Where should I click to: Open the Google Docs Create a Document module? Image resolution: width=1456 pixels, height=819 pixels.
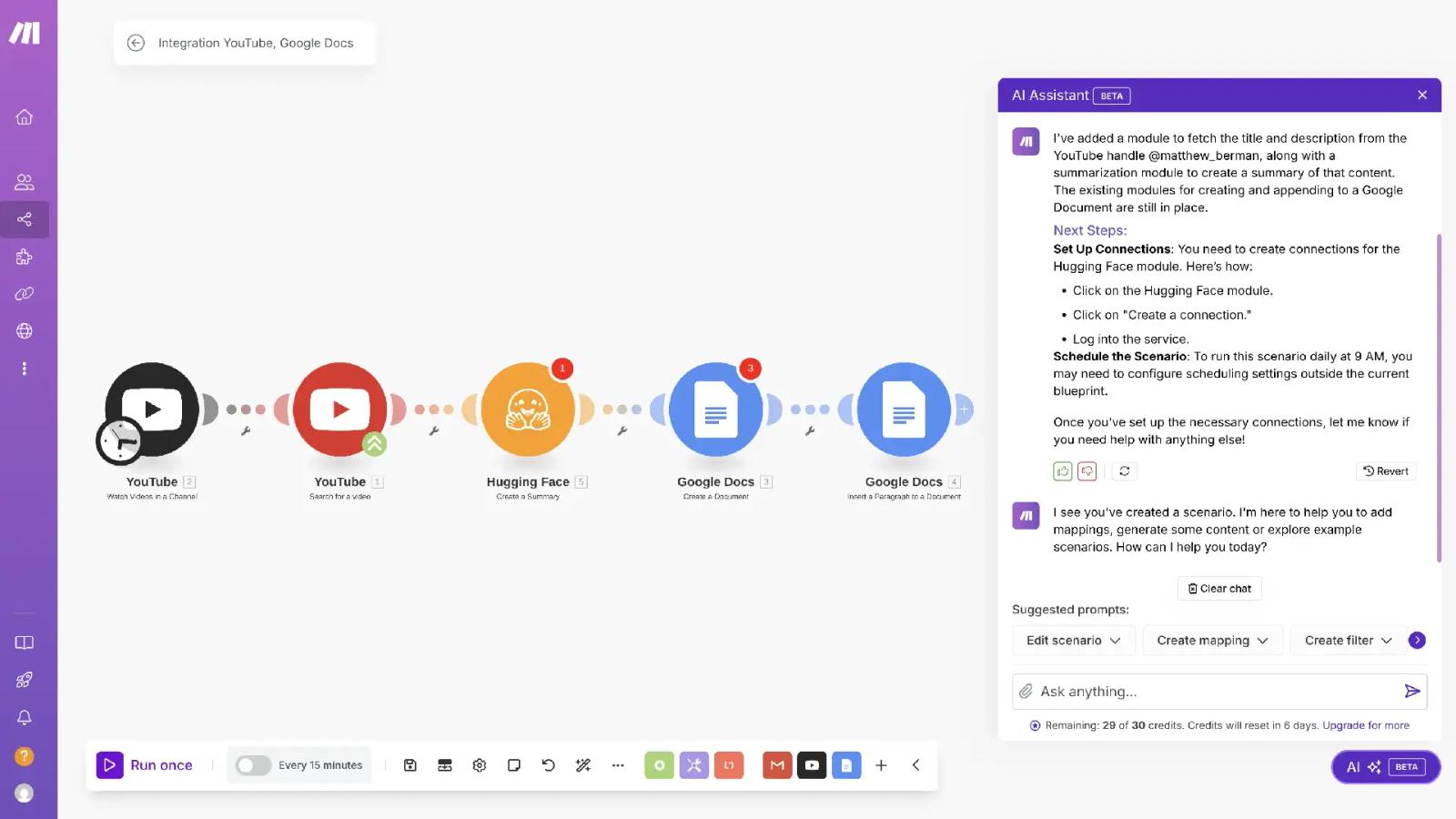pyautogui.click(x=716, y=409)
